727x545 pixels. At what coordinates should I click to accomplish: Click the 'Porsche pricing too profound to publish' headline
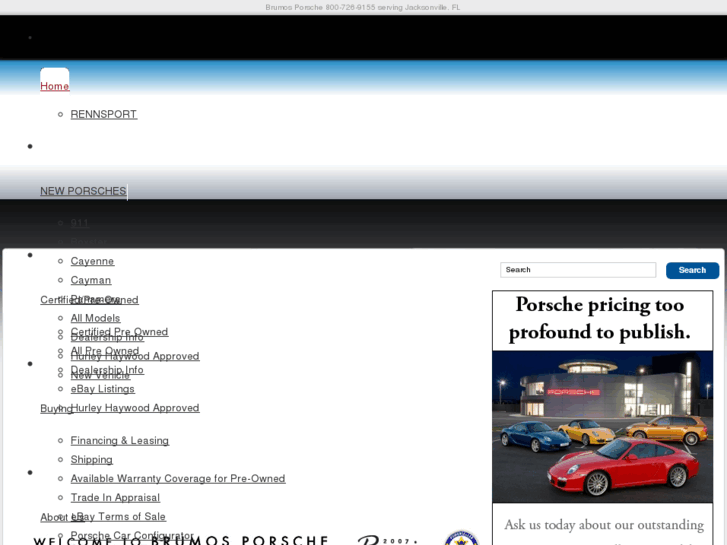[x=600, y=319]
